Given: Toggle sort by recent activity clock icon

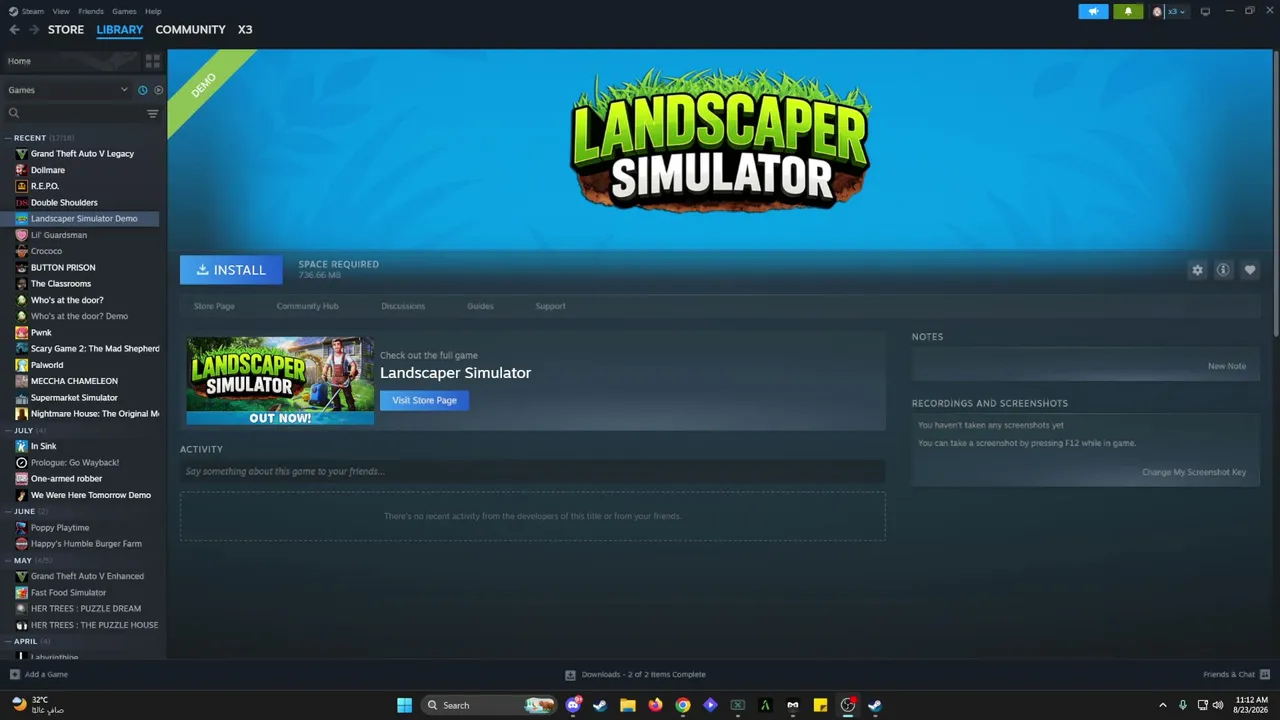Looking at the screenshot, I should point(142,90).
